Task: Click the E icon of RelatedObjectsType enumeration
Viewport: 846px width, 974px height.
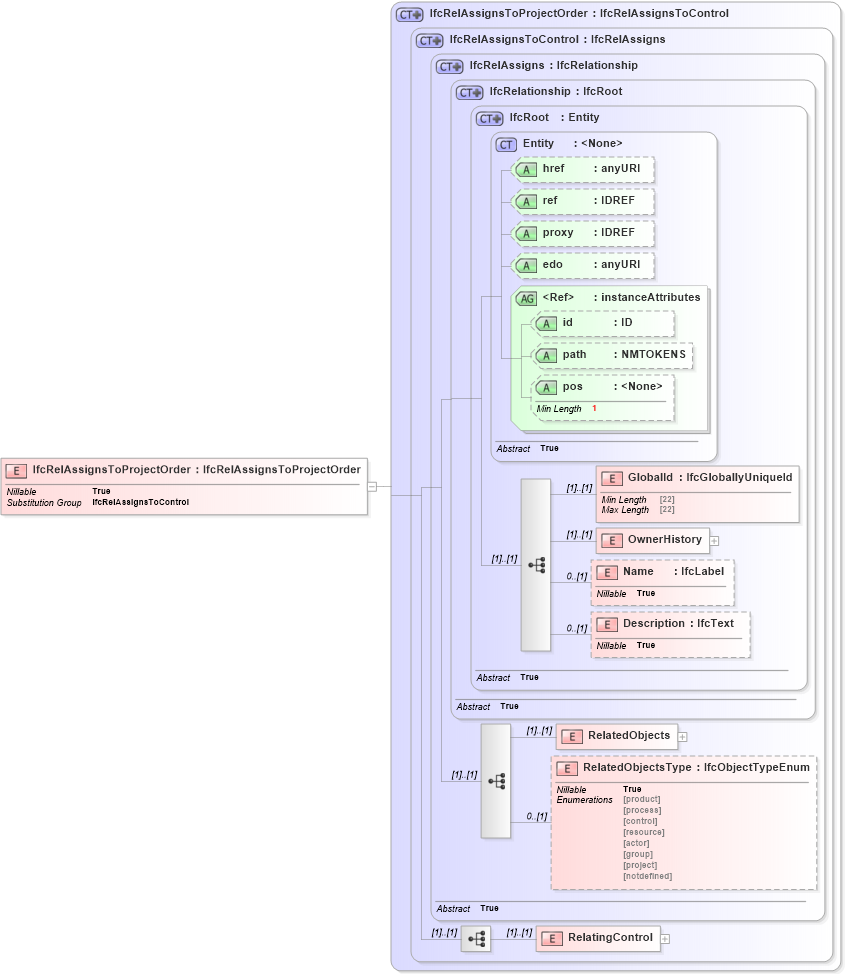Action: (567, 768)
